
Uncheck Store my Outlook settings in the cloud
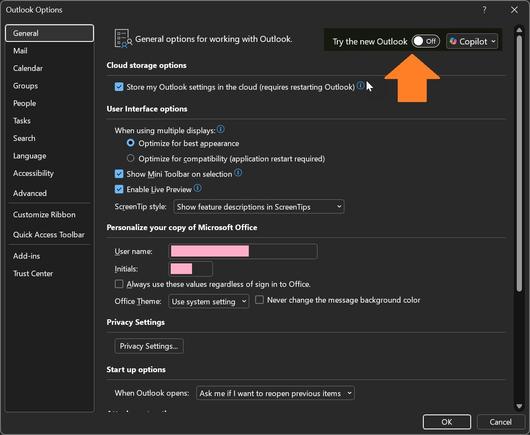click(119, 87)
